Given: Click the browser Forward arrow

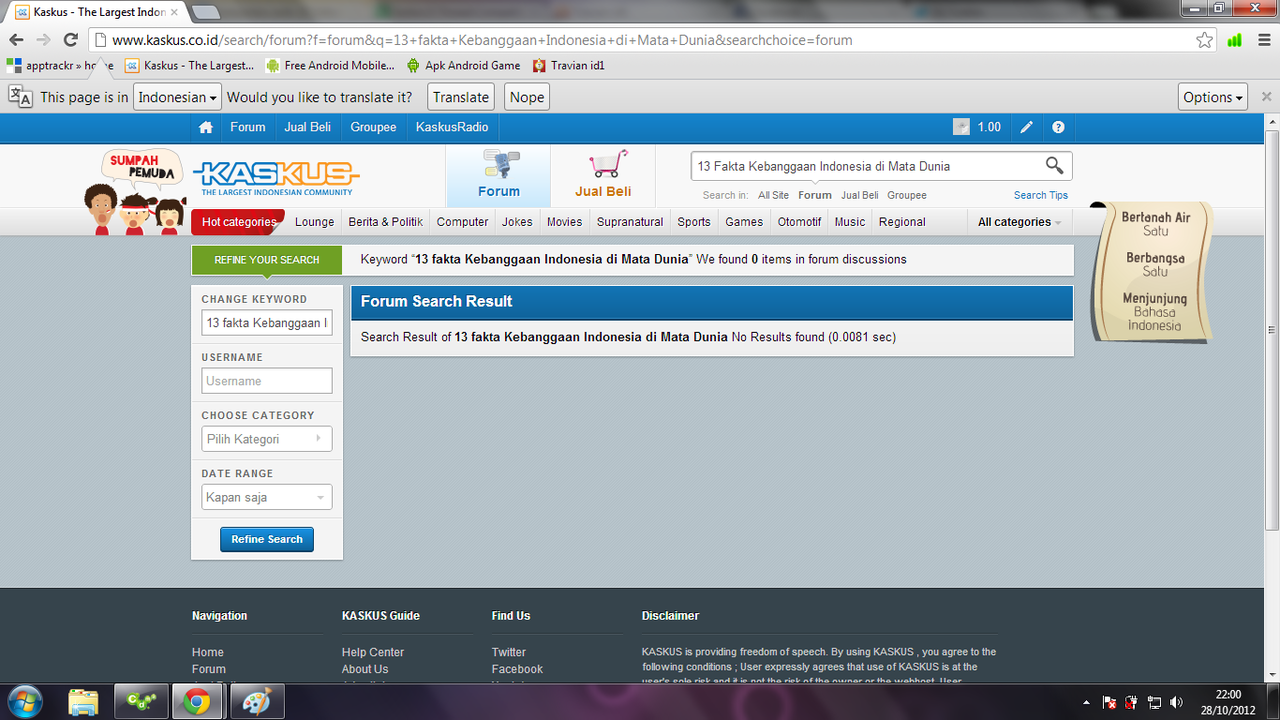Looking at the screenshot, I should click(x=44, y=40).
